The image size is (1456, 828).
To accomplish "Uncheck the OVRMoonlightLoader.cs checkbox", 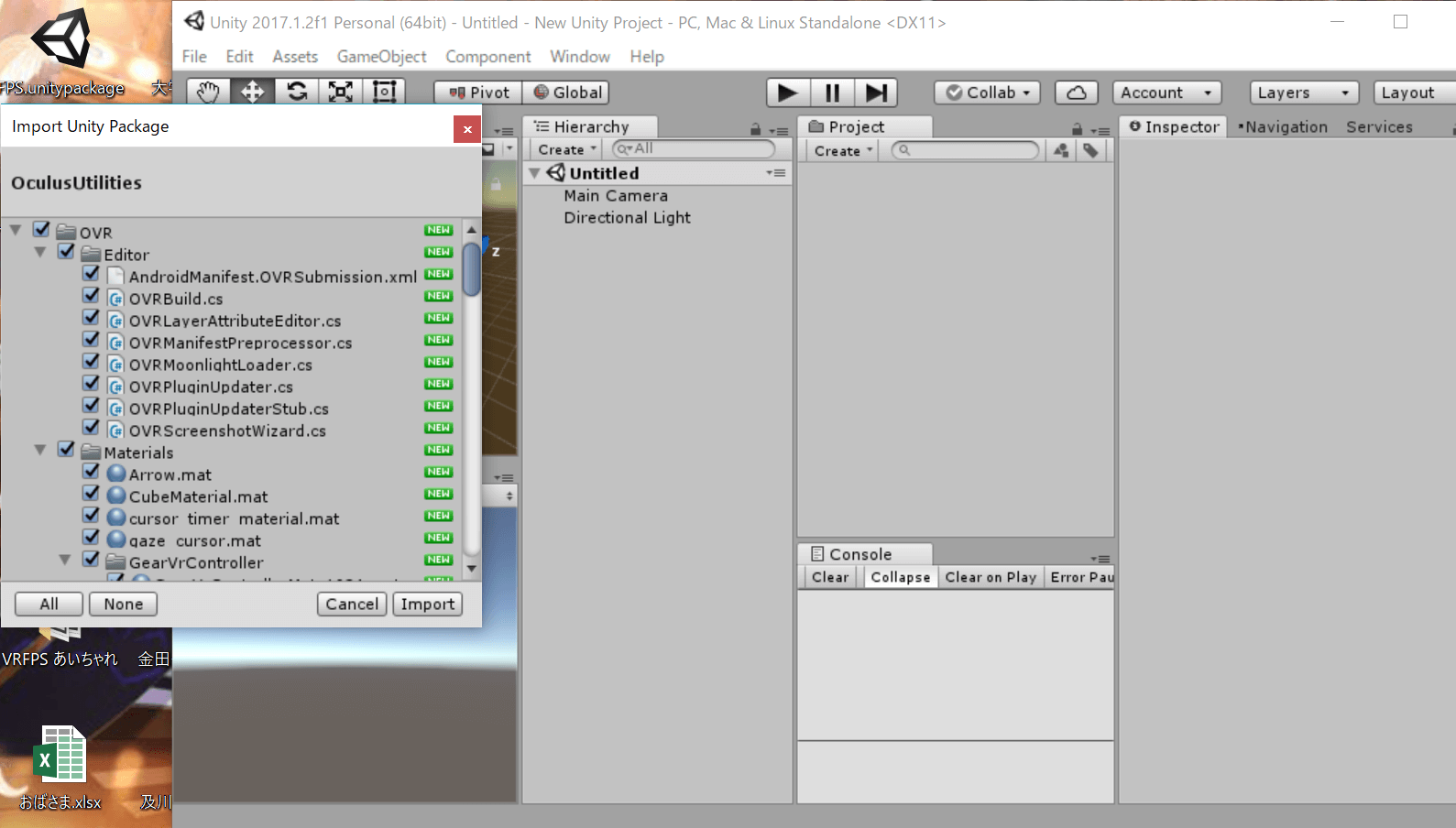I will (x=91, y=361).
